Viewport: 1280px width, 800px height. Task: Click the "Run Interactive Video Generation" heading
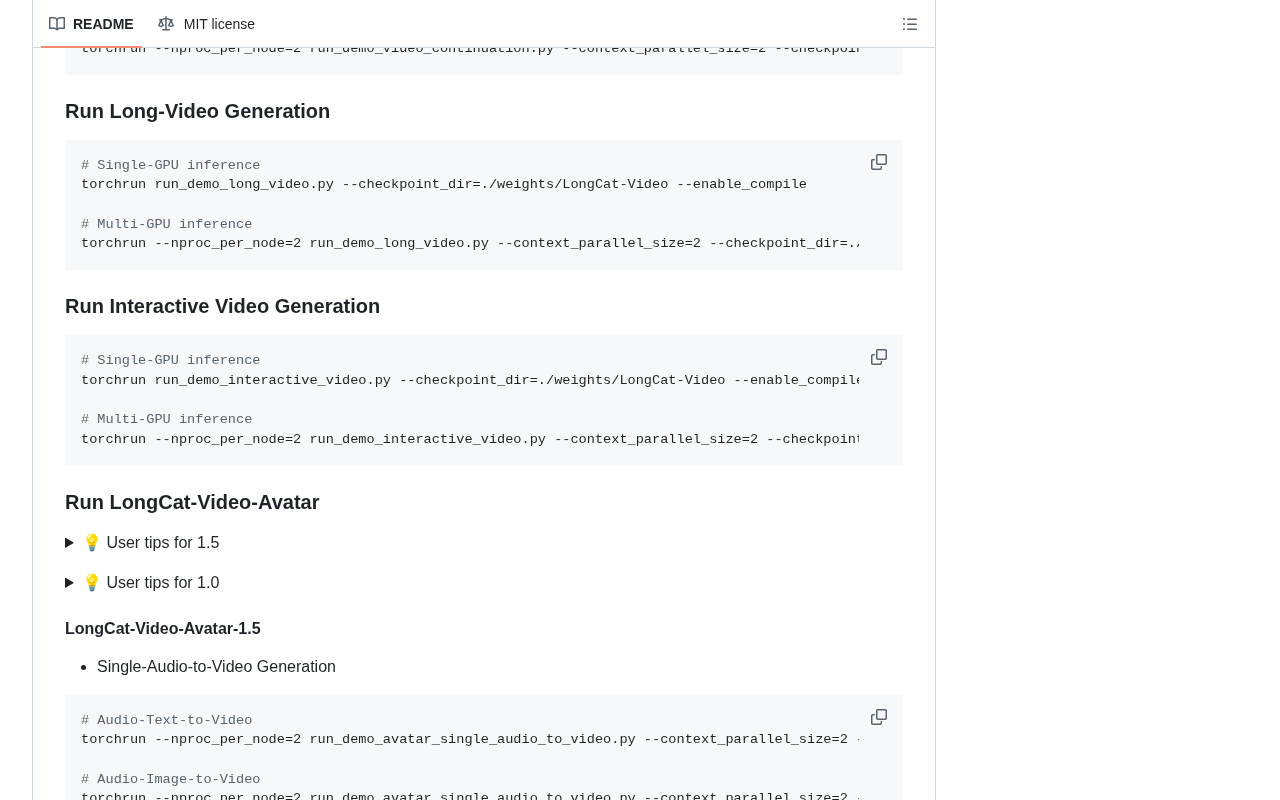point(222,306)
